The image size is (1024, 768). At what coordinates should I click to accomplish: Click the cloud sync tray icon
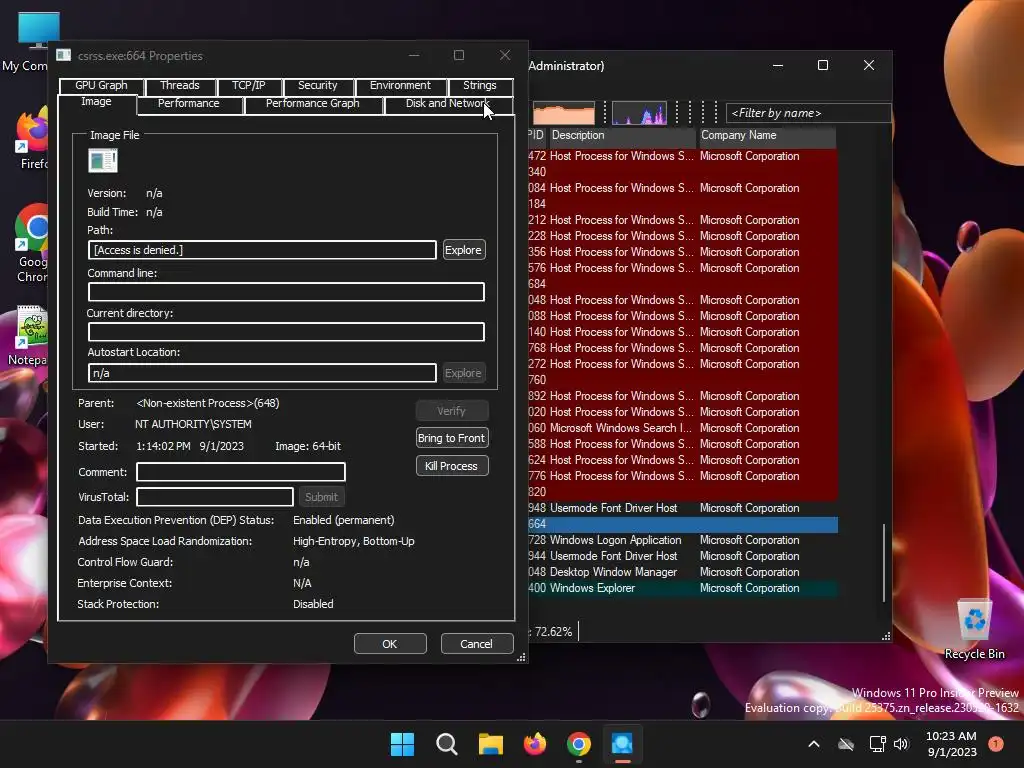pyautogui.click(x=846, y=744)
